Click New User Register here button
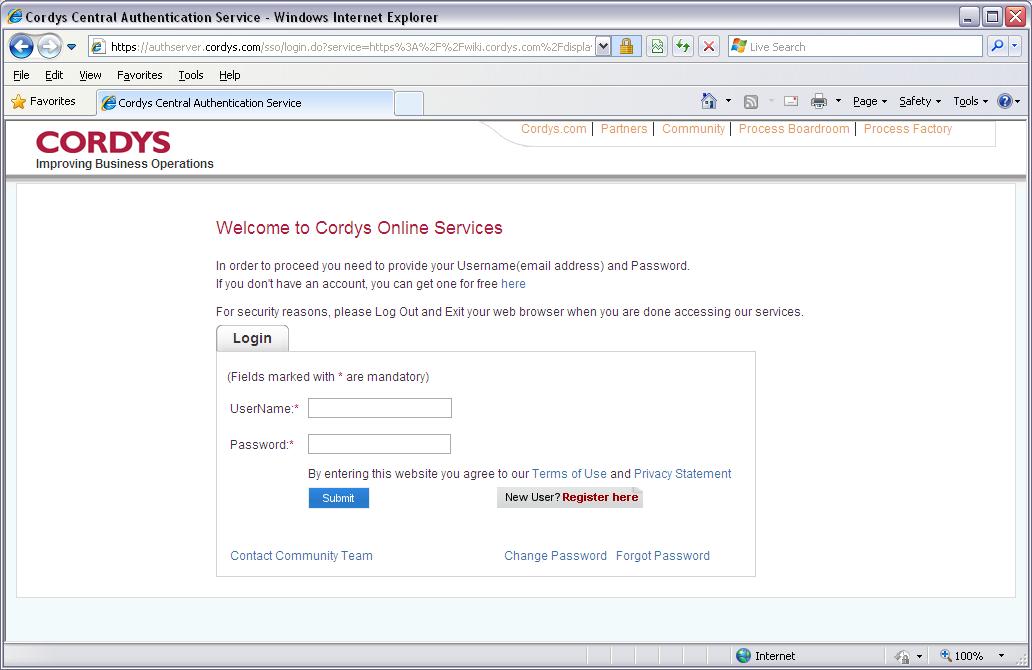 (x=570, y=498)
